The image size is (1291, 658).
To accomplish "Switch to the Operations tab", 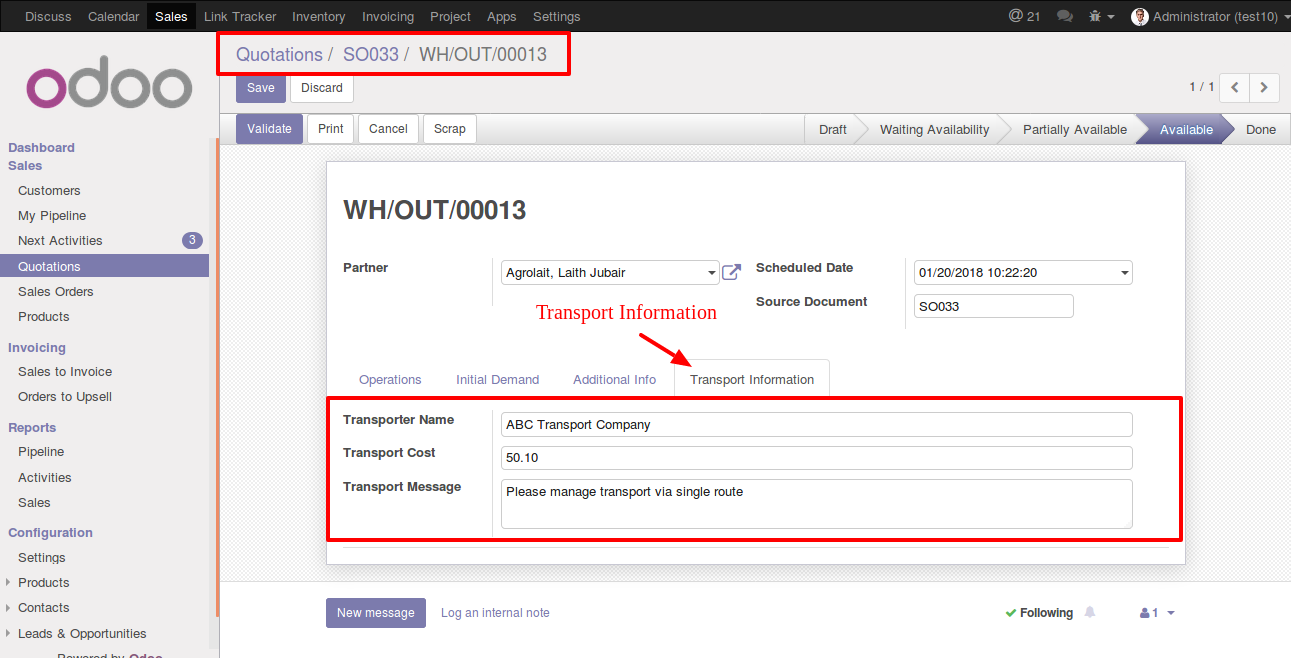I will 390,379.
